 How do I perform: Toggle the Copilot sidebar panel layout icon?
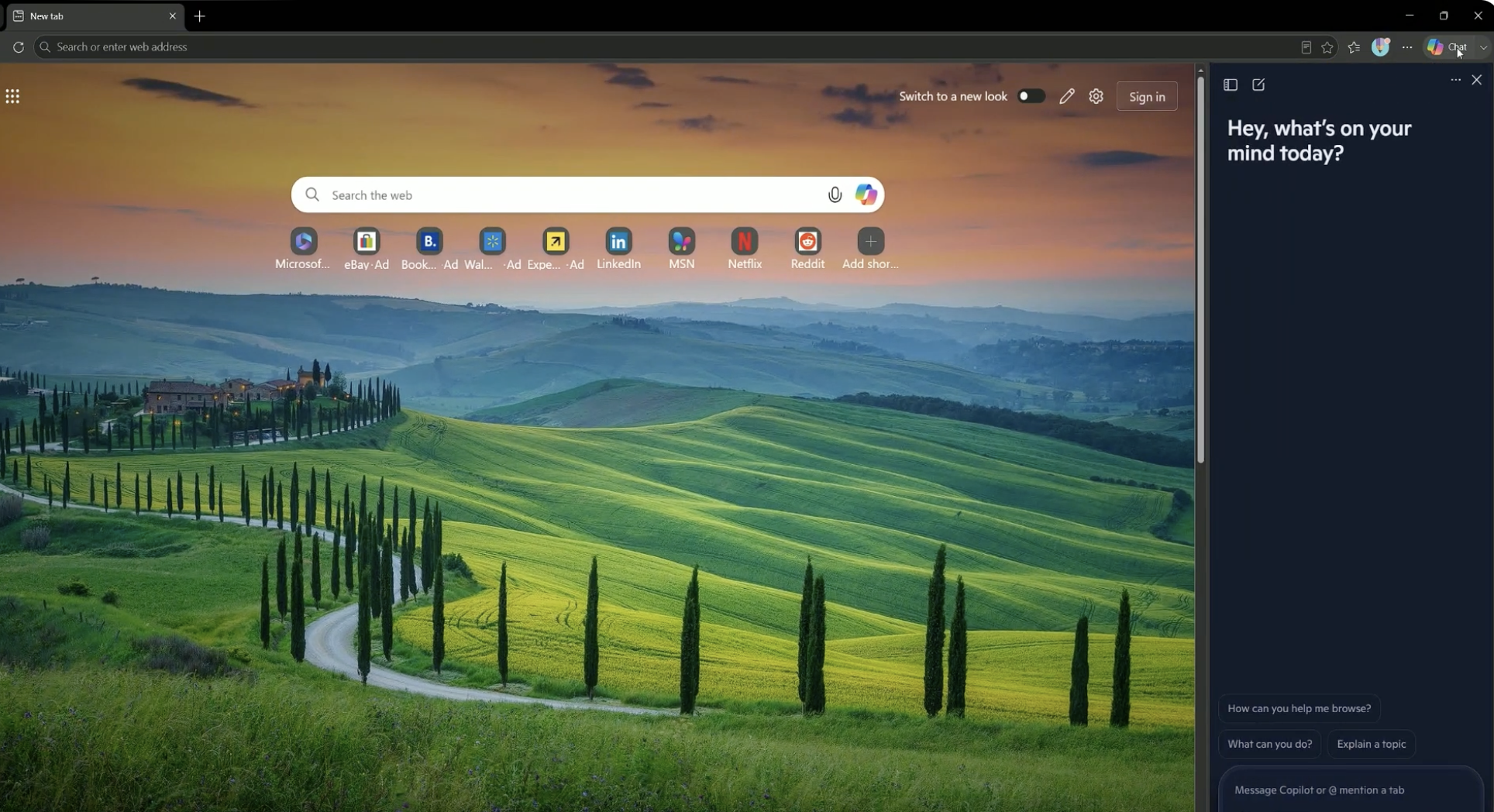(x=1231, y=84)
